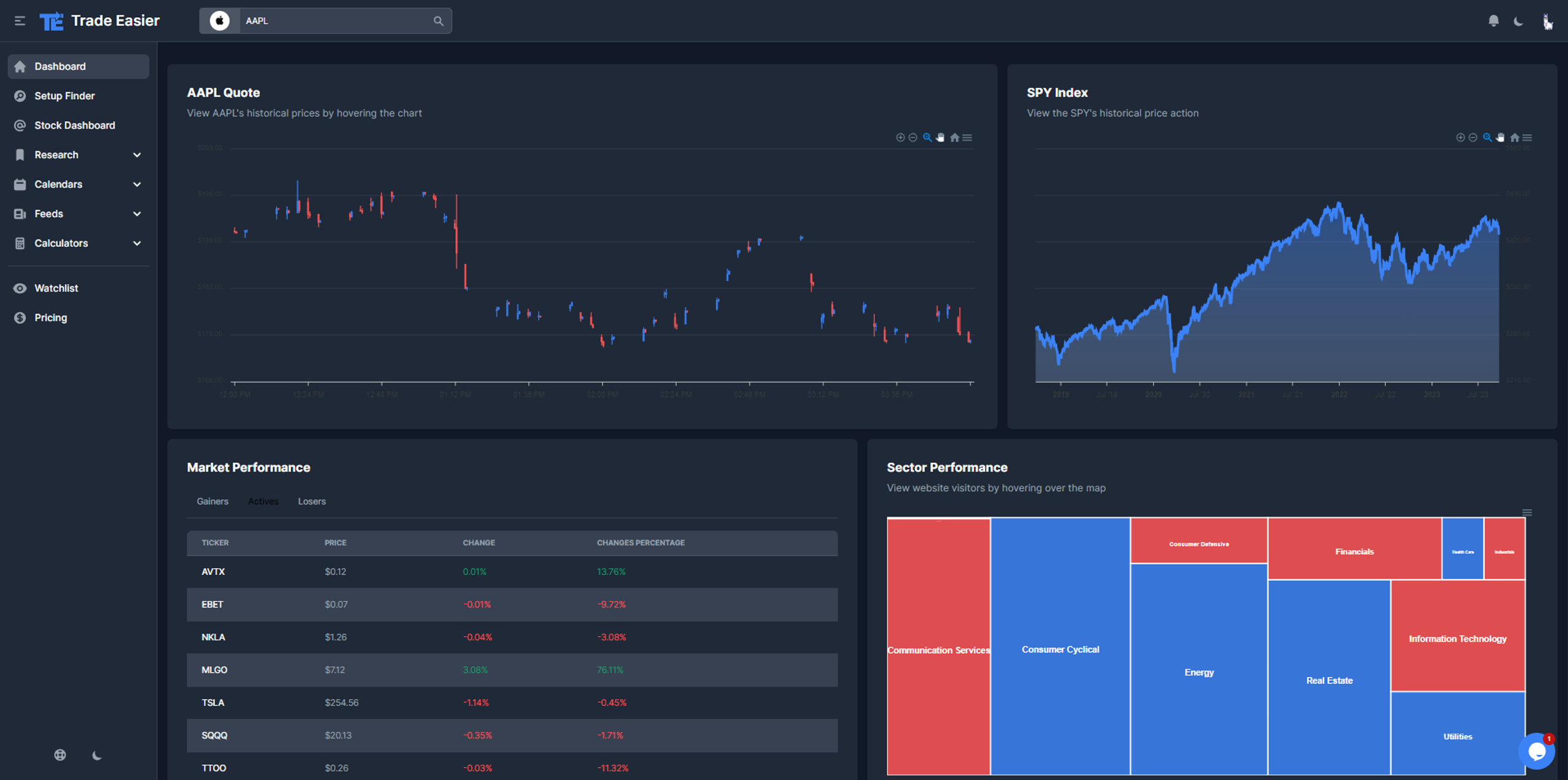Click the Consumer Cyclical sector tile
1568x780 pixels.
[1060, 646]
